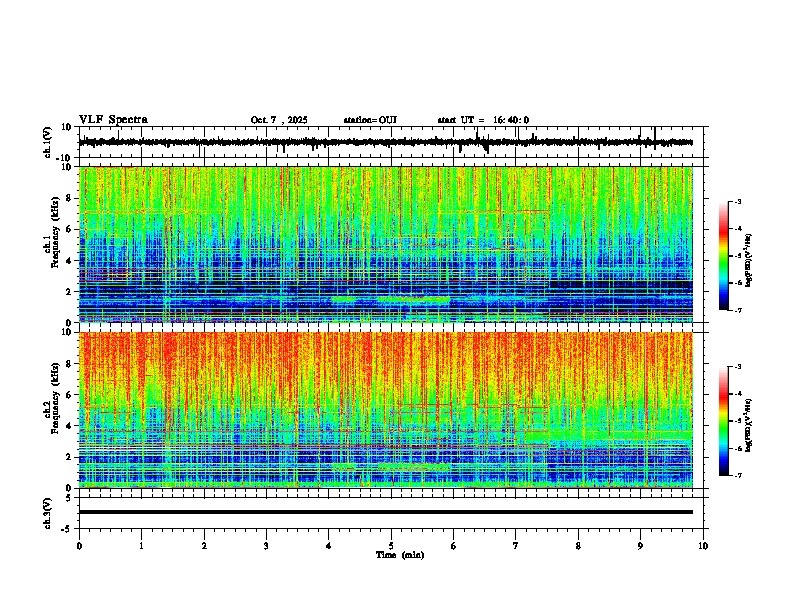792x612 pixels.
Task: Click the "4" kHz tick on ch.2 frequency axis
Action: [70, 426]
